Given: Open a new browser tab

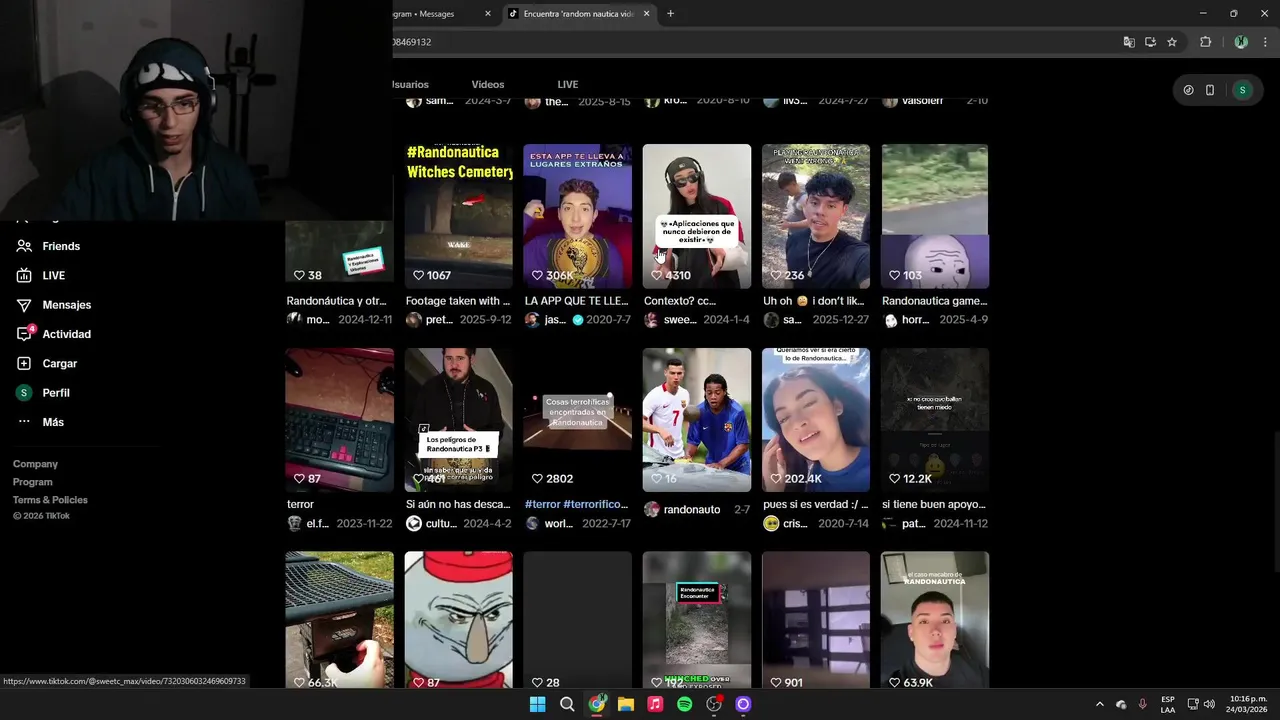Looking at the screenshot, I should (x=670, y=14).
